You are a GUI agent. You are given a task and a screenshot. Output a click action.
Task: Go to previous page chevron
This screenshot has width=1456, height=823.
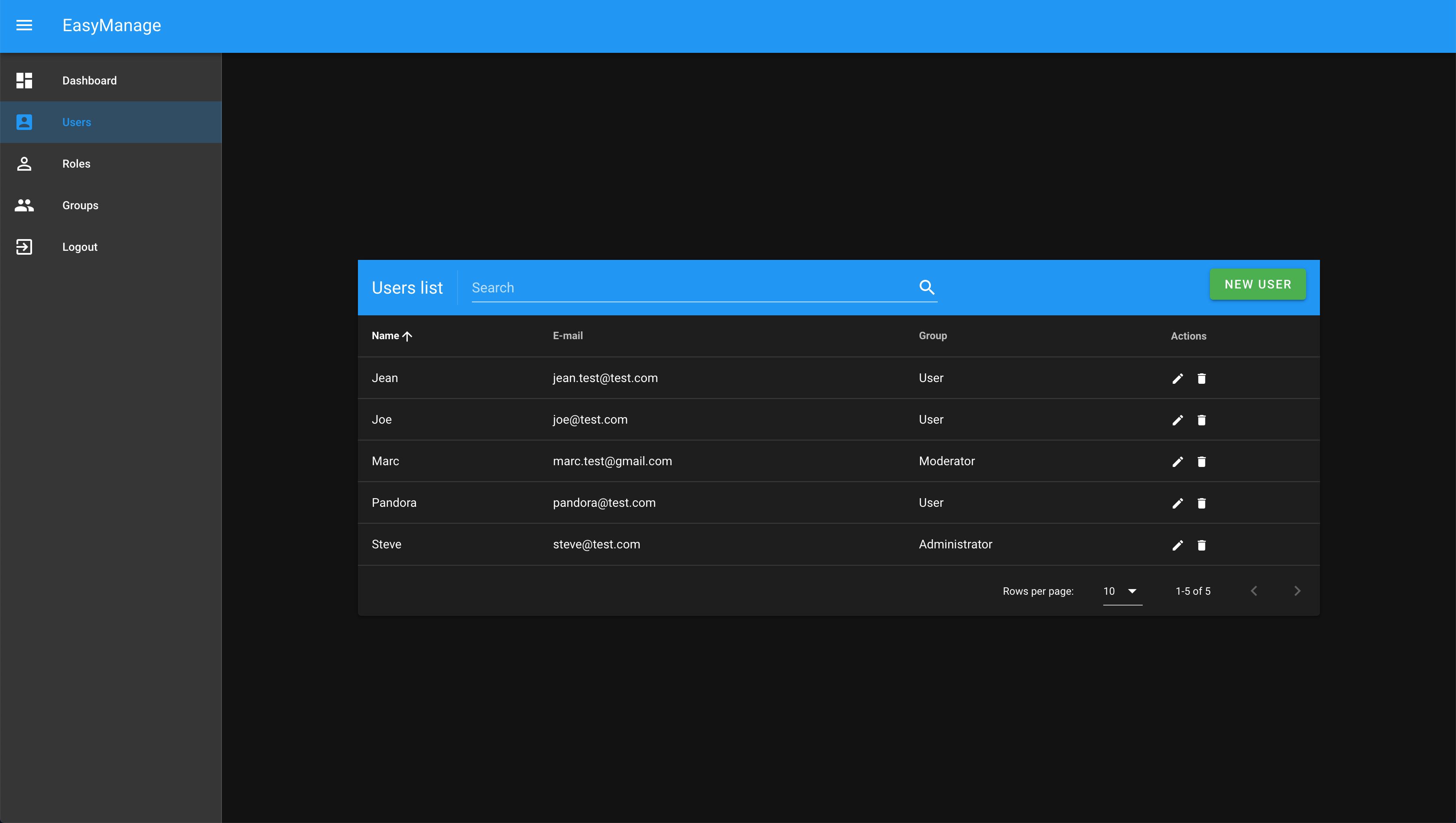click(x=1254, y=591)
